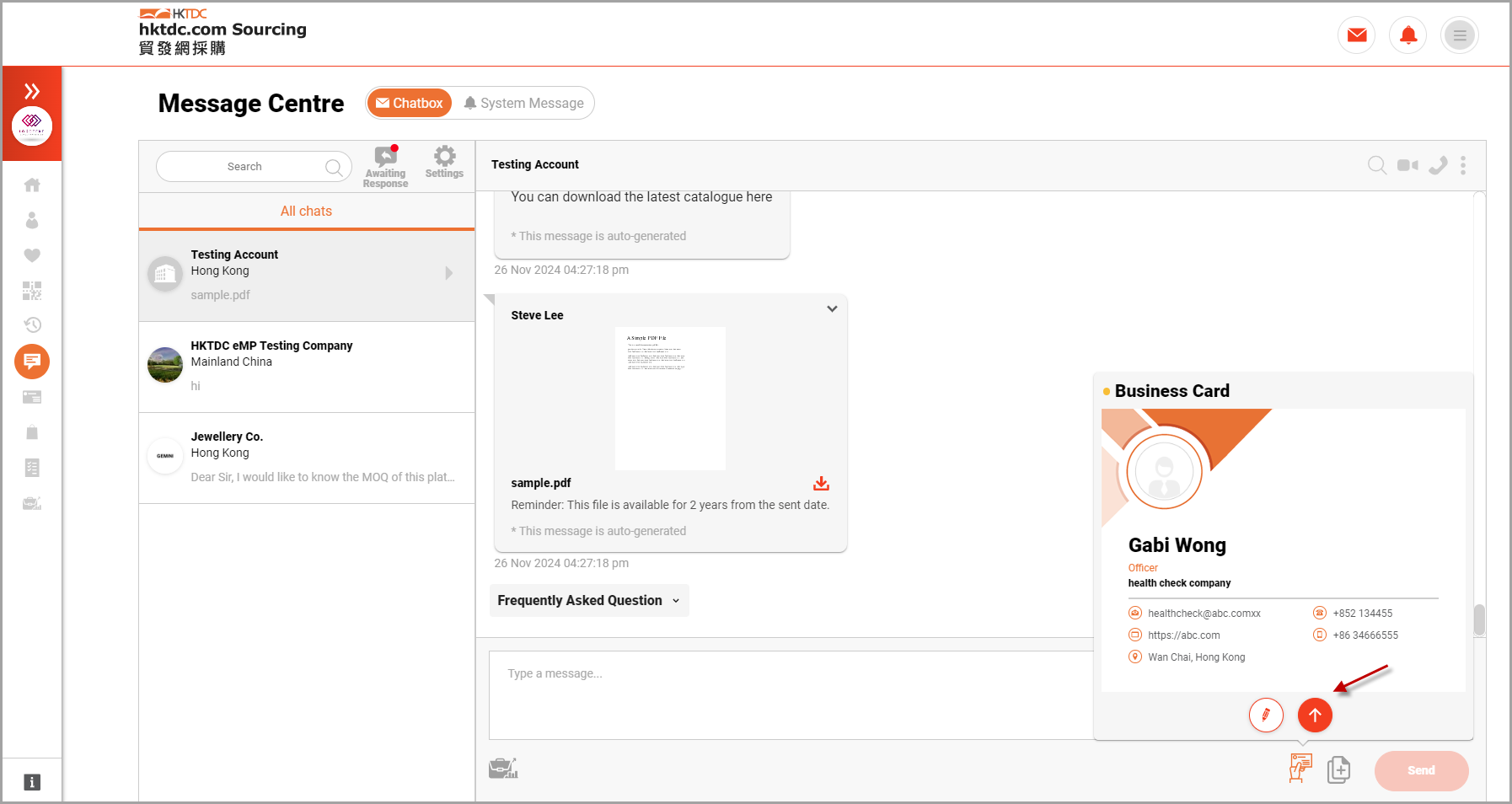Expand Steve Lee message options chevron
Viewport: 1512px width, 804px height.
click(832, 308)
